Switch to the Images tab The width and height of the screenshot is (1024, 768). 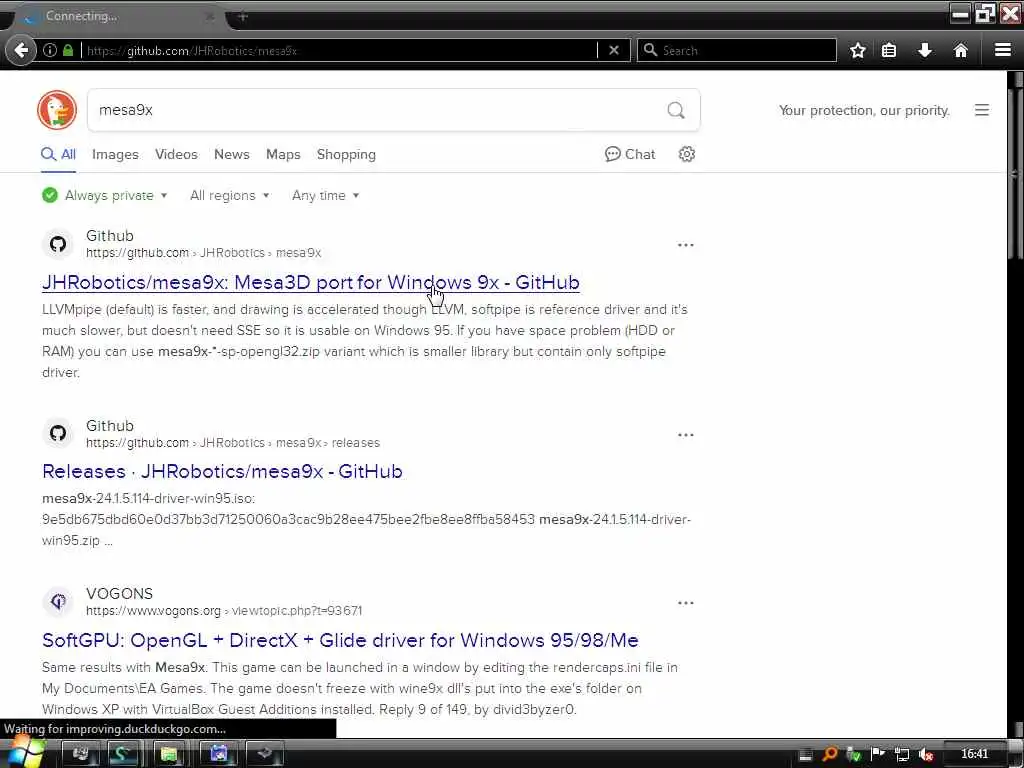tap(115, 154)
